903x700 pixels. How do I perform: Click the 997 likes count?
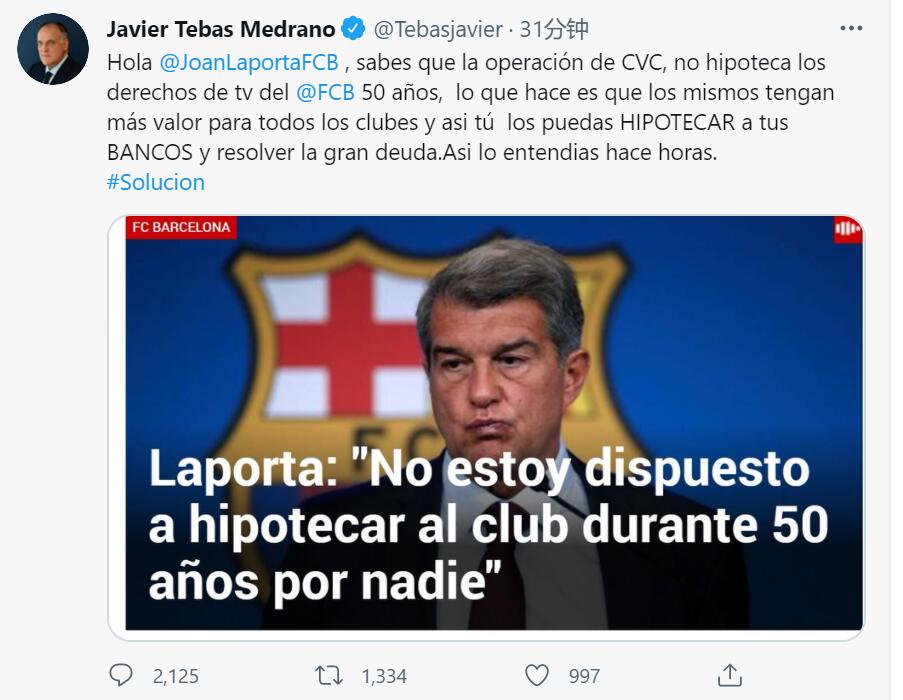click(x=585, y=676)
